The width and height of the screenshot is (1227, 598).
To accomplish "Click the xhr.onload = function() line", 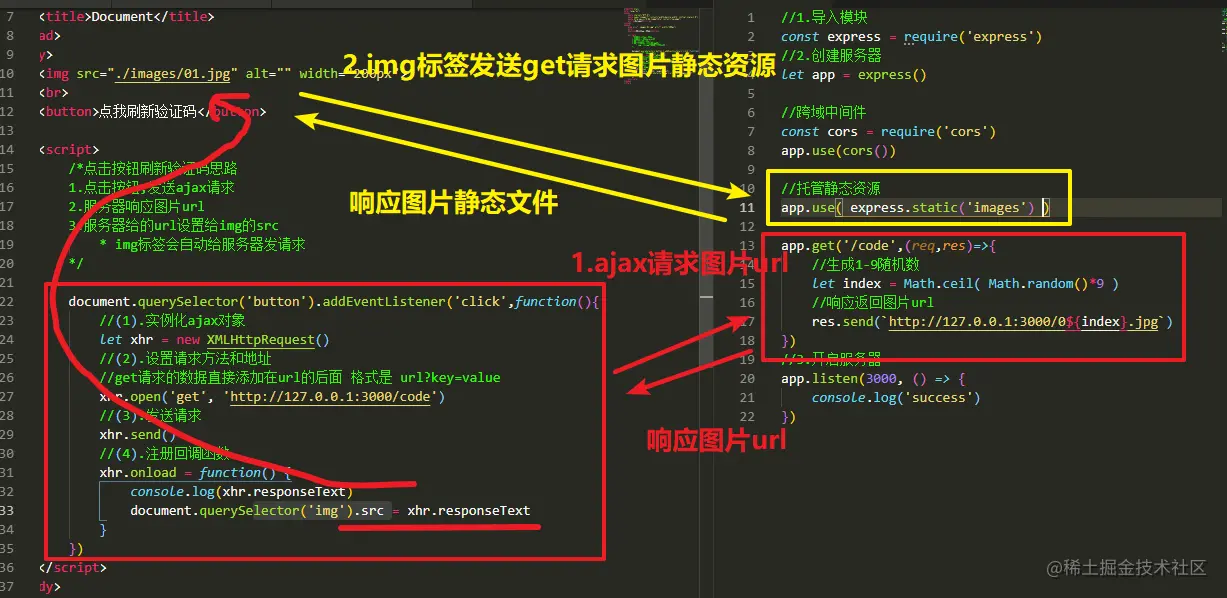I will [x=195, y=472].
